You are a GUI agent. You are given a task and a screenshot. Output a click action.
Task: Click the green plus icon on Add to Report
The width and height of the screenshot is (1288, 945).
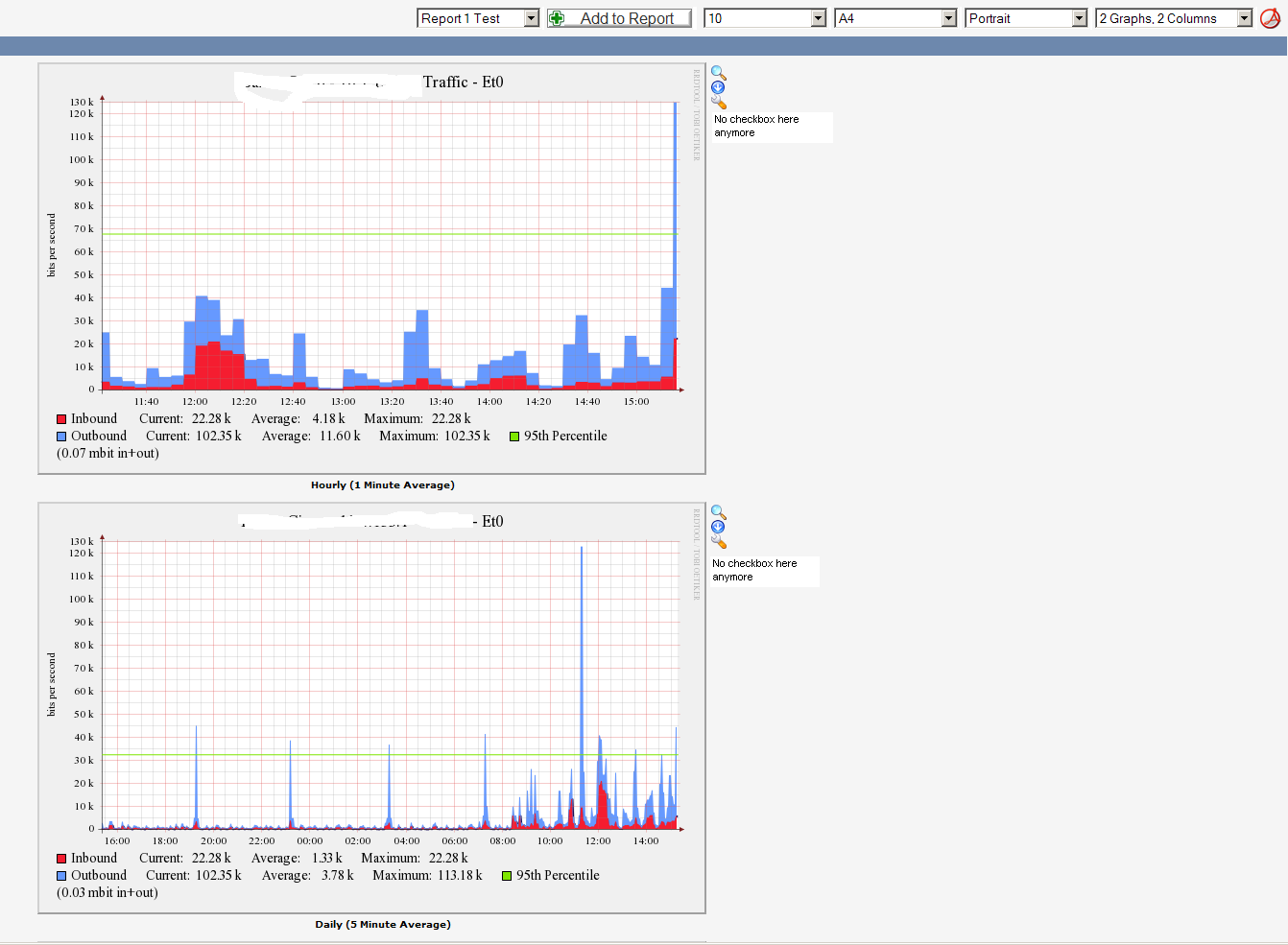(557, 18)
